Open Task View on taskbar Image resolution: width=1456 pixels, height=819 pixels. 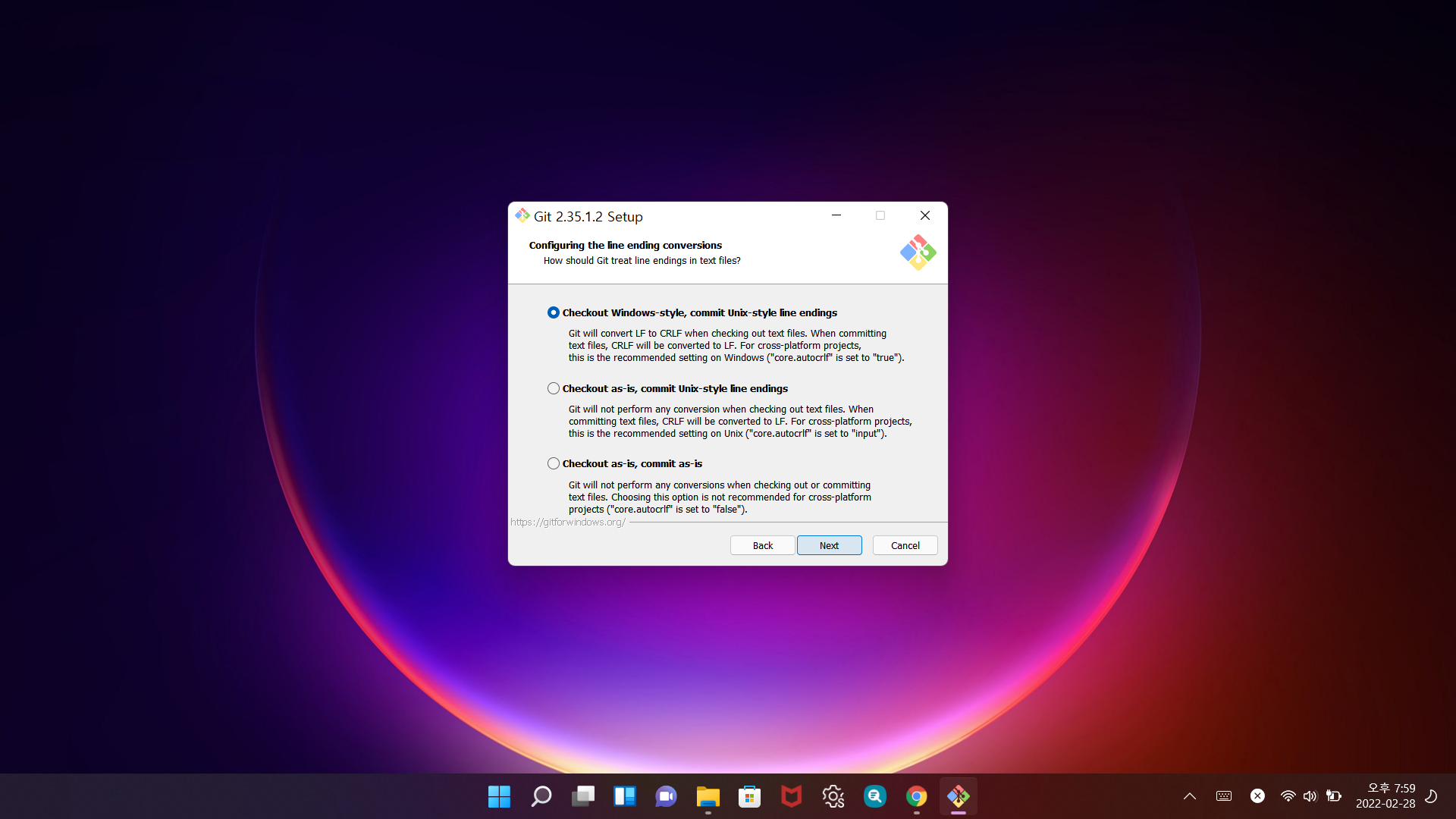582,796
